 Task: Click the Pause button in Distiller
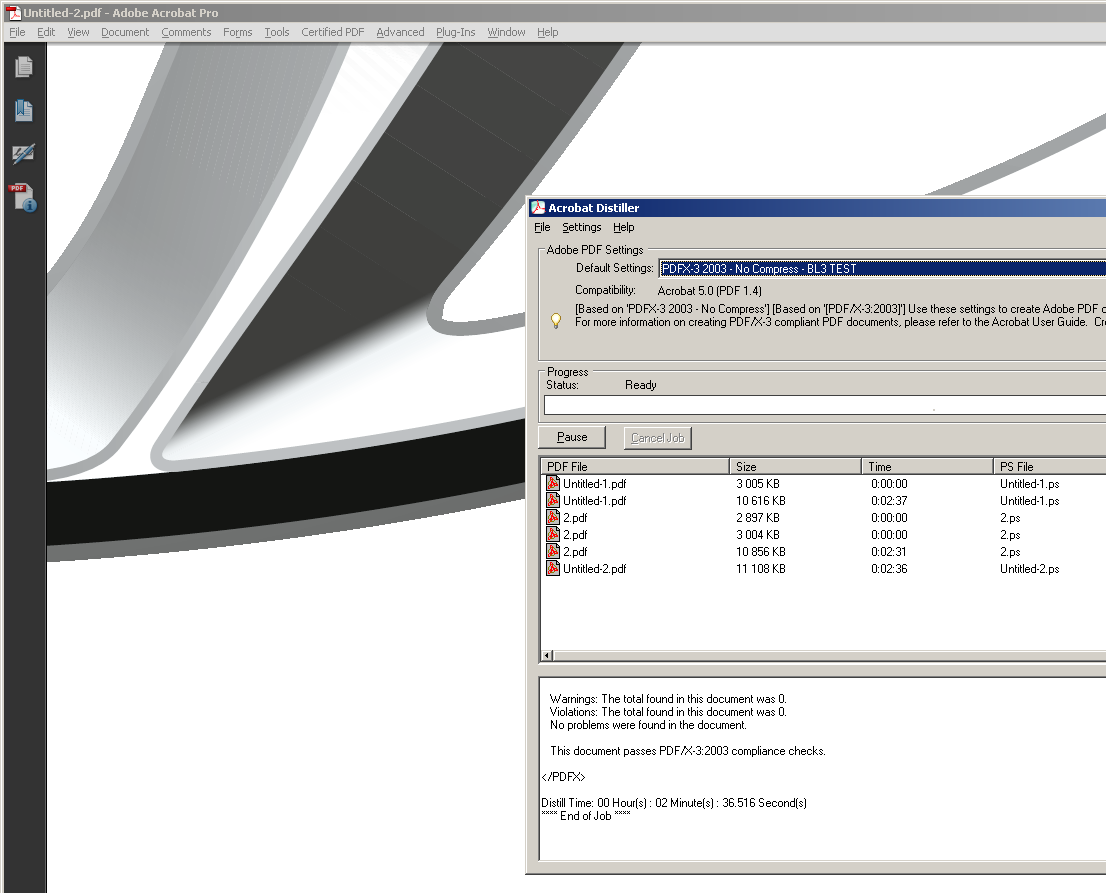[572, 437]
